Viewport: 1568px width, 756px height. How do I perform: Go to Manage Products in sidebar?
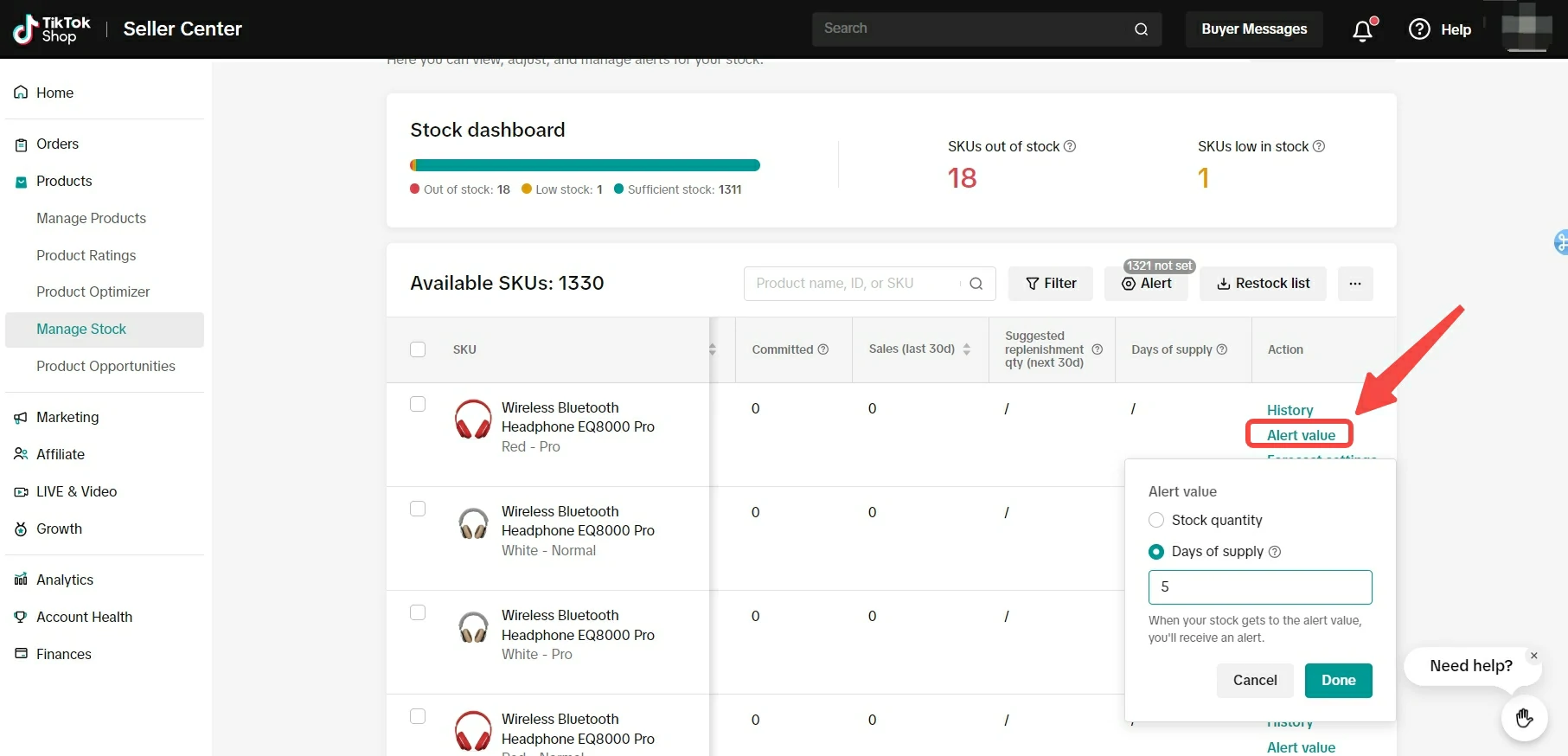coord(91,218)
